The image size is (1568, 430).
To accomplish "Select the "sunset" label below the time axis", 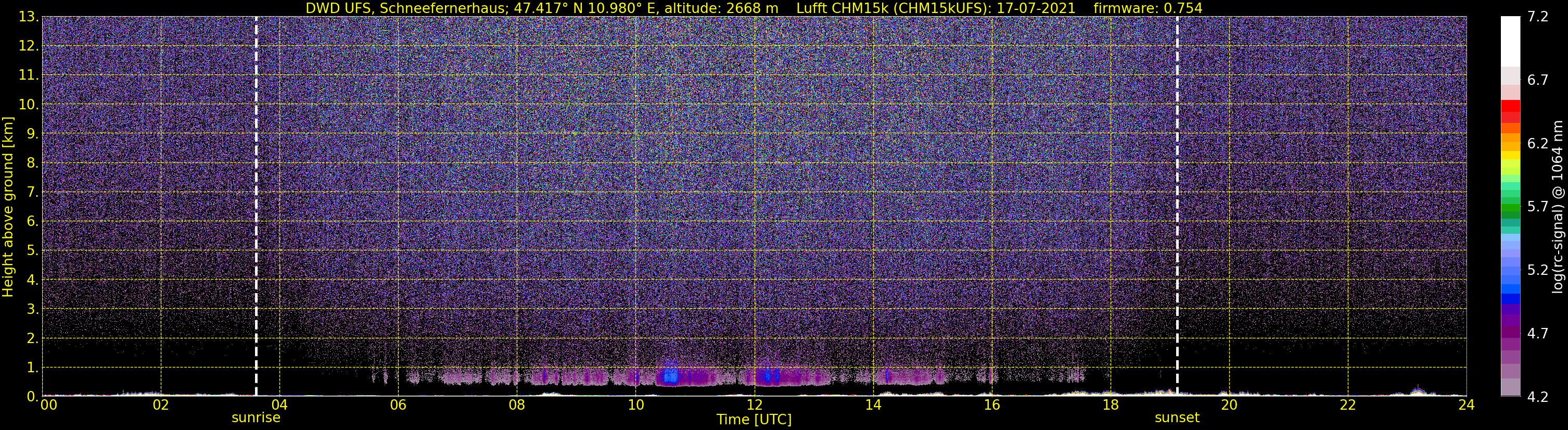I will click(x=1177, y=418).
